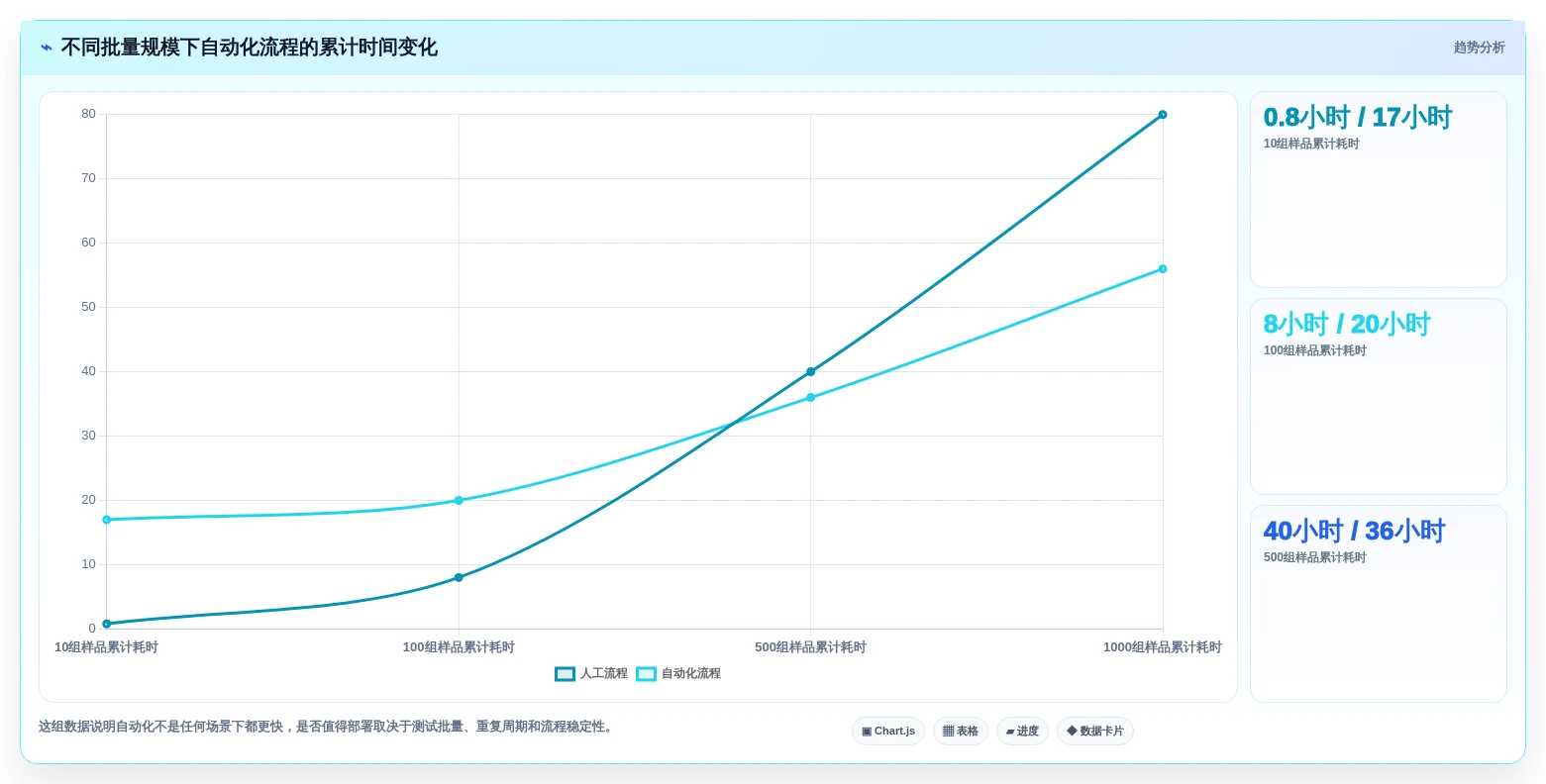
Task: Click x-axis label 500组样品累计耗时
Action: [x=810, y=647]
